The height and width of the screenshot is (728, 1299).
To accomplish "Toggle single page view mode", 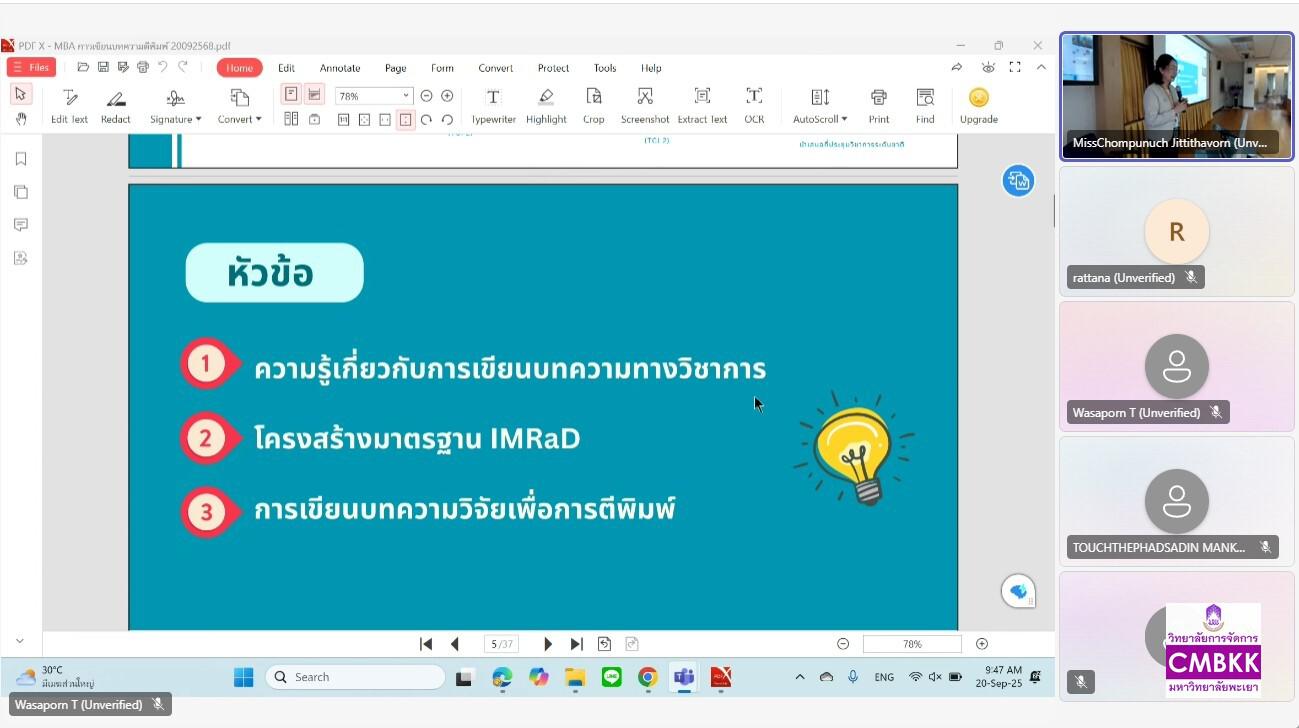I will tap(291, 94).
